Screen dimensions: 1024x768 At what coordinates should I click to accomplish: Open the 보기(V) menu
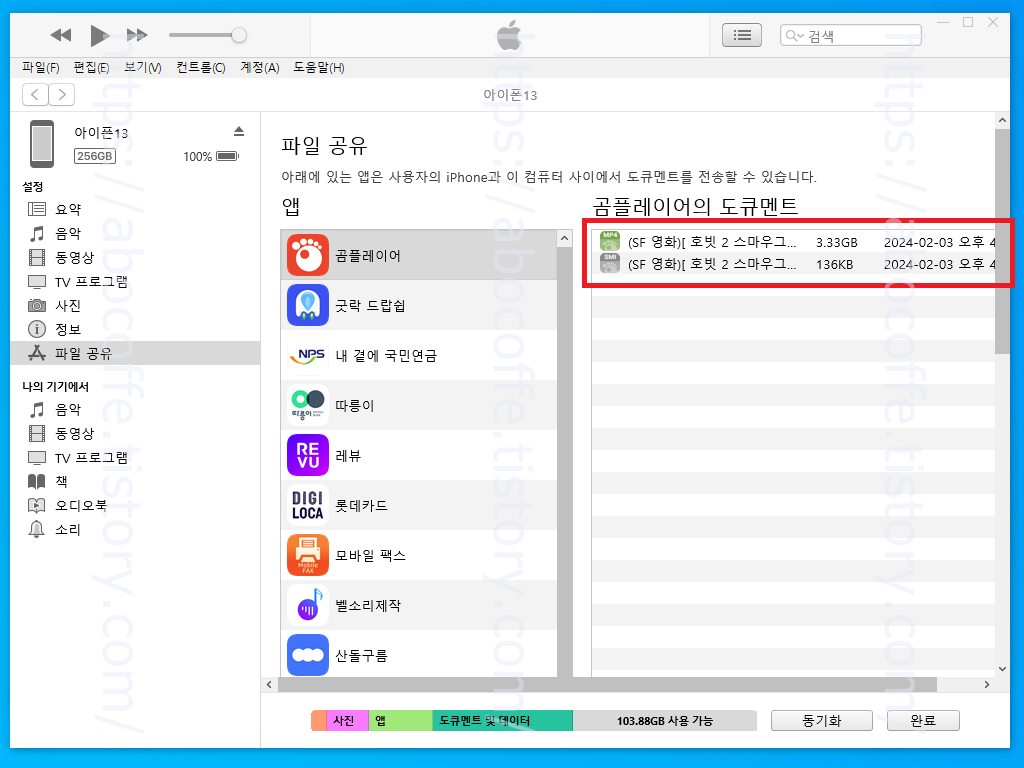tap(143, 68)
